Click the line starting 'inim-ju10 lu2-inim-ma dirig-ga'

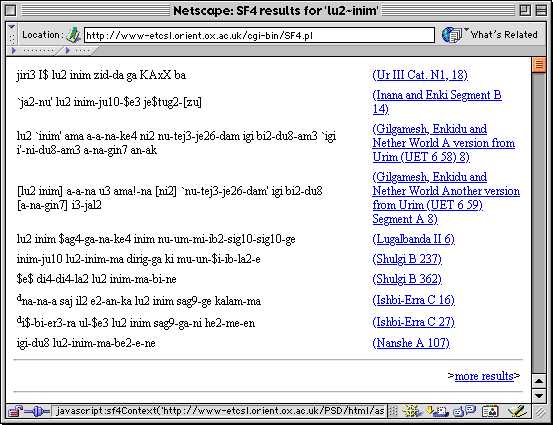[x=139, y=259]
